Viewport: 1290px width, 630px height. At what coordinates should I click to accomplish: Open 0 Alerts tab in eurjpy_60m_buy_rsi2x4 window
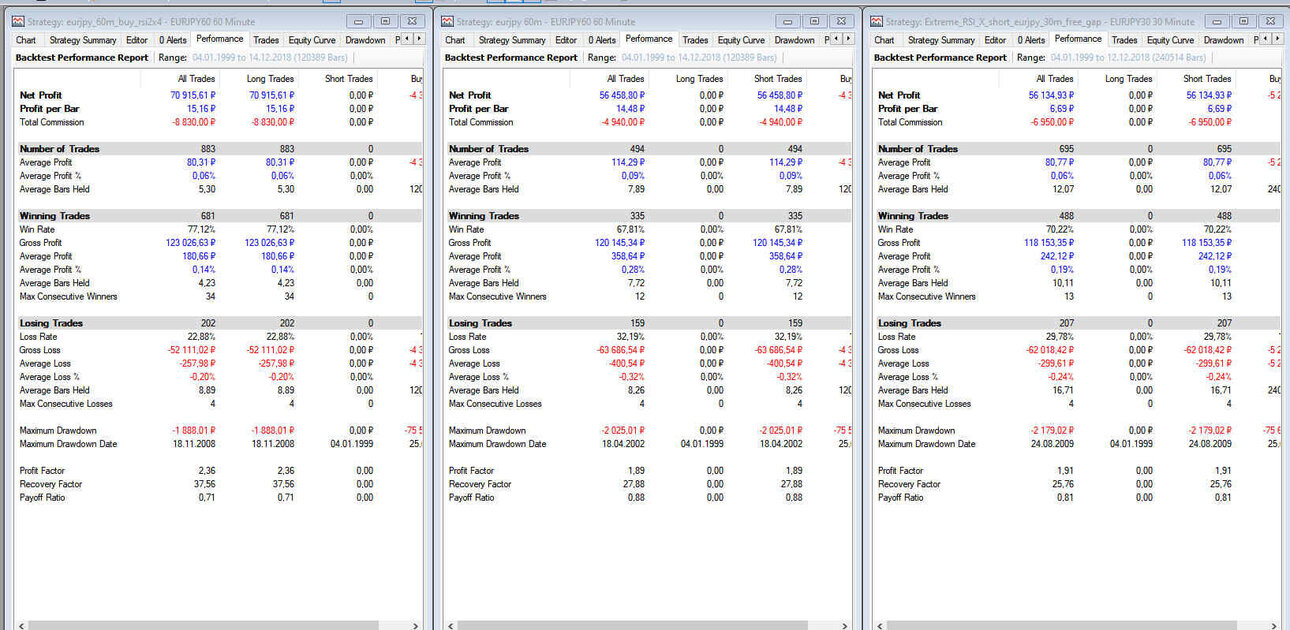coord(173,40)
